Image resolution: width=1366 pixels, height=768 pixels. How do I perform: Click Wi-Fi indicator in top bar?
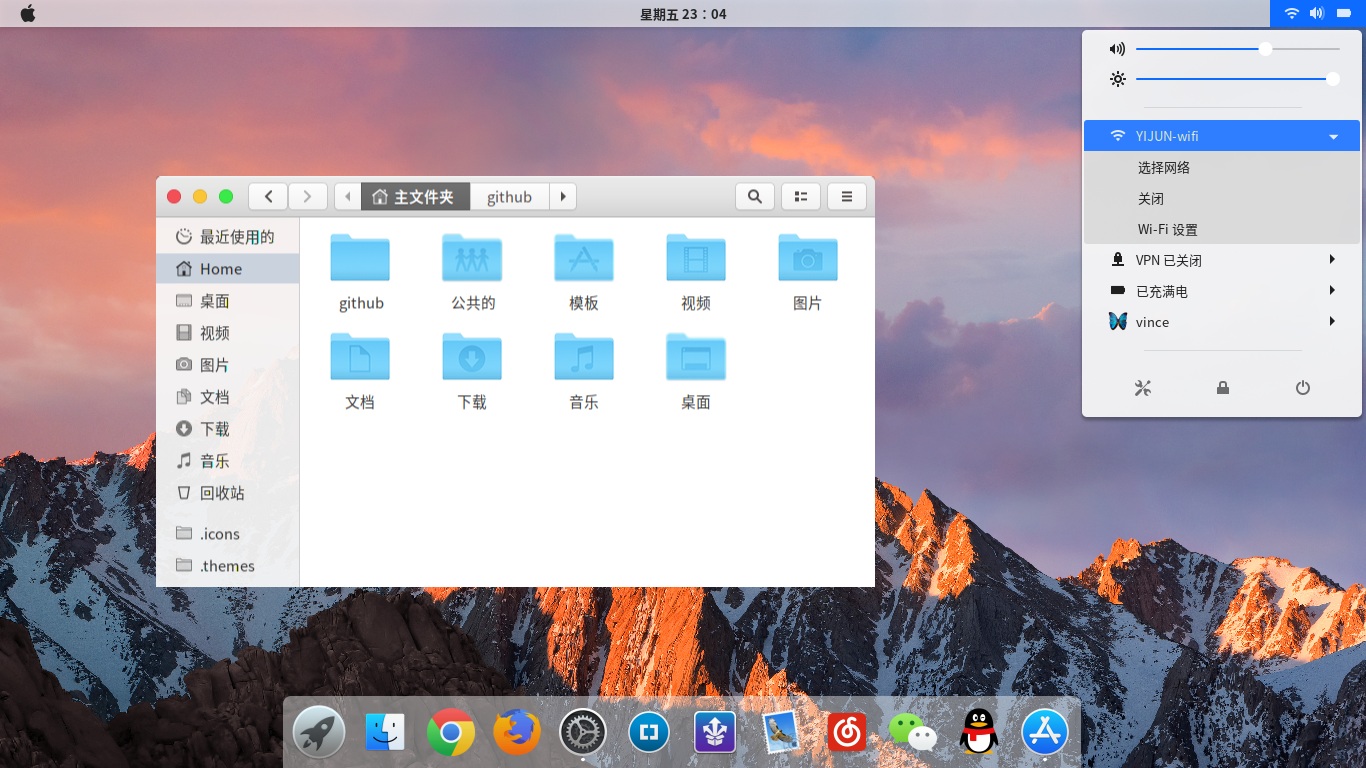pyautogui.click(x=1292, y=13)
